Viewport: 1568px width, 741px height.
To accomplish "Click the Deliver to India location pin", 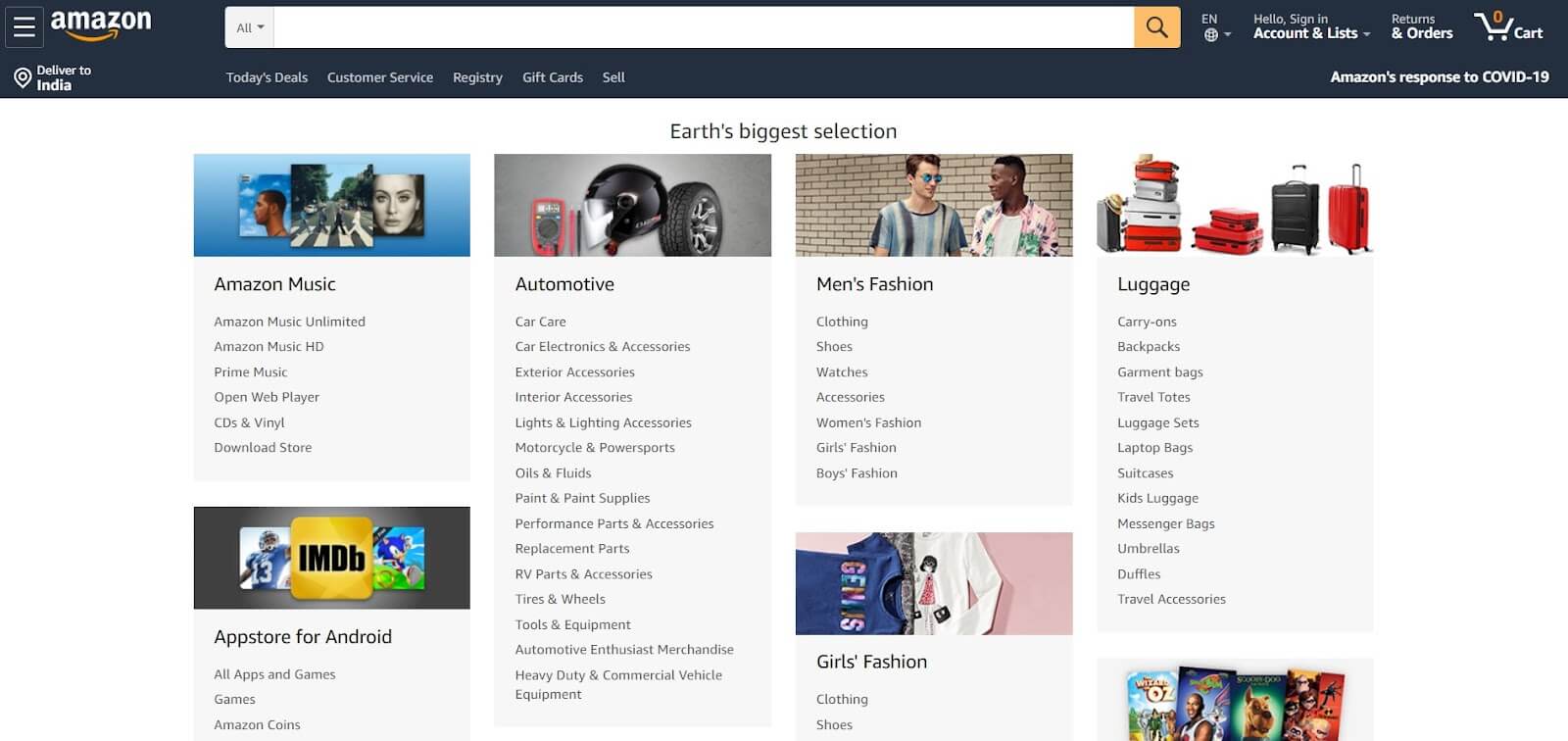I will pos(23,77).
